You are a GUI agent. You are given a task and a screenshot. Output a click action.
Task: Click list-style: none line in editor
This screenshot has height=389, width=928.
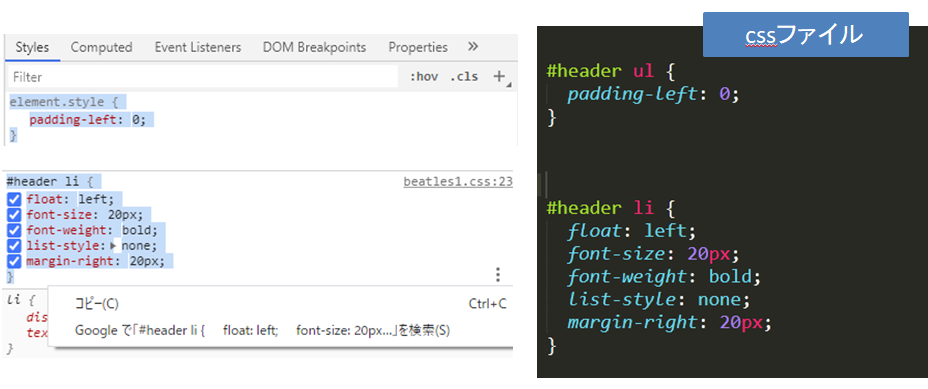659,300
